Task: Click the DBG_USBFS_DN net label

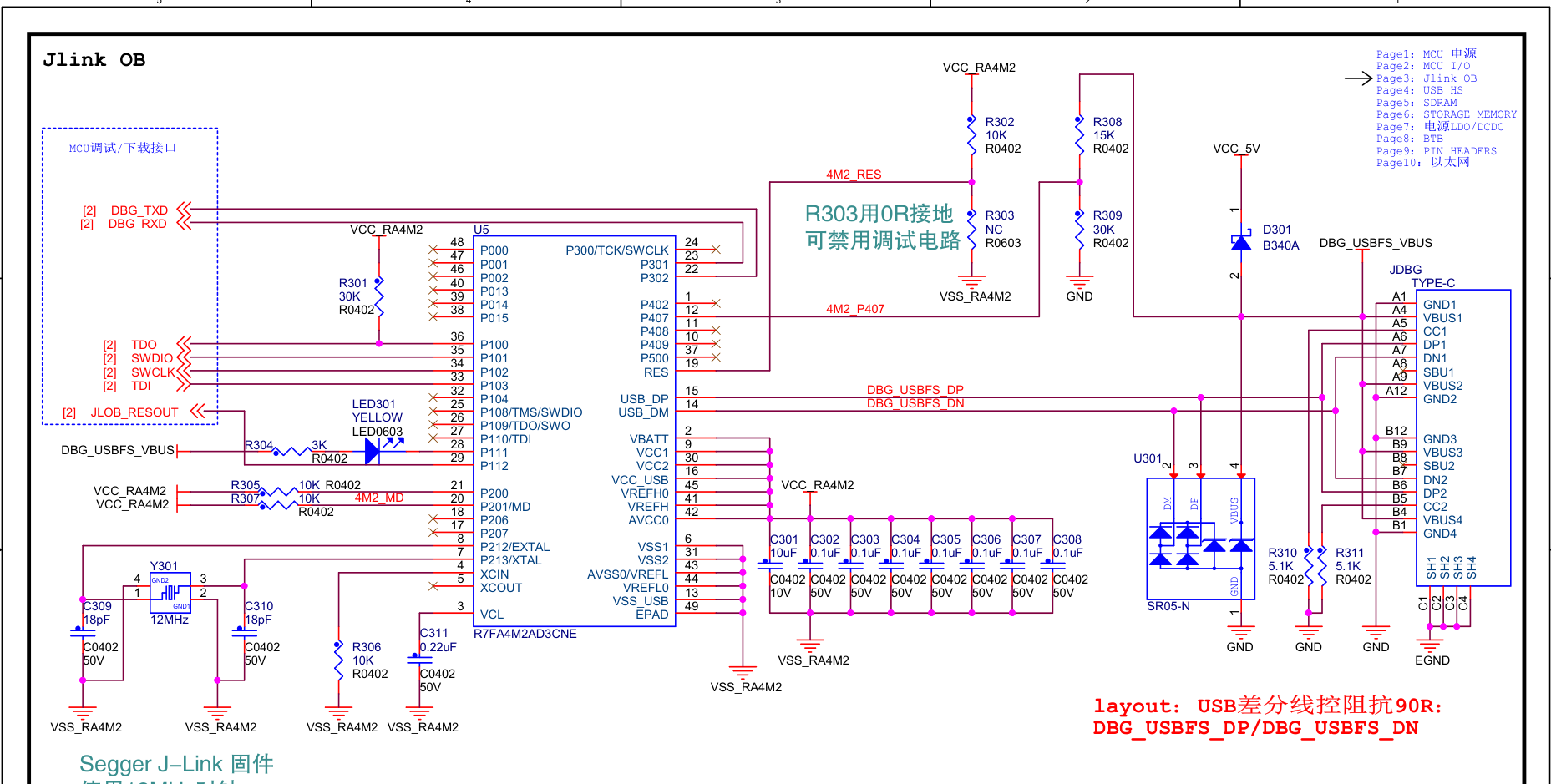Action: click(915, 403)
